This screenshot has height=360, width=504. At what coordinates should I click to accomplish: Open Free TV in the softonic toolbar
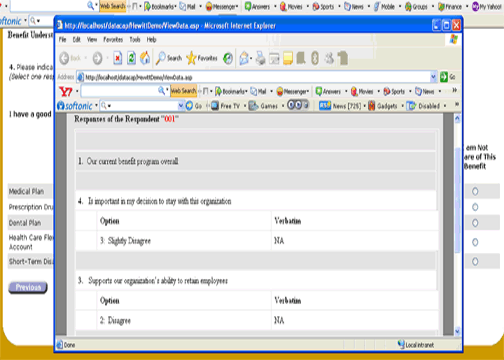(x=226, y=106)
